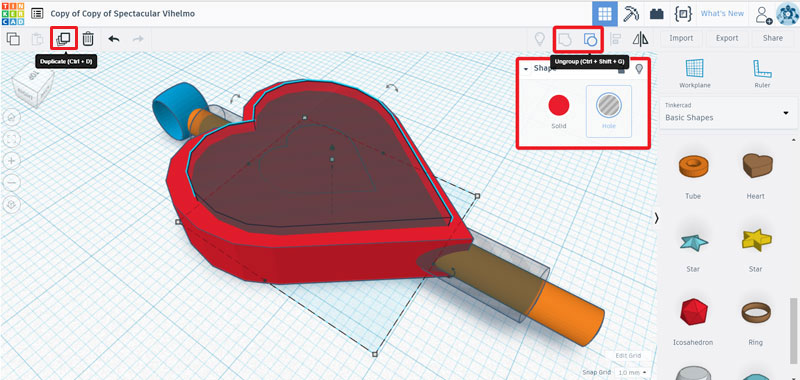
Task: Select the Ruler tool
Action: 761,73
